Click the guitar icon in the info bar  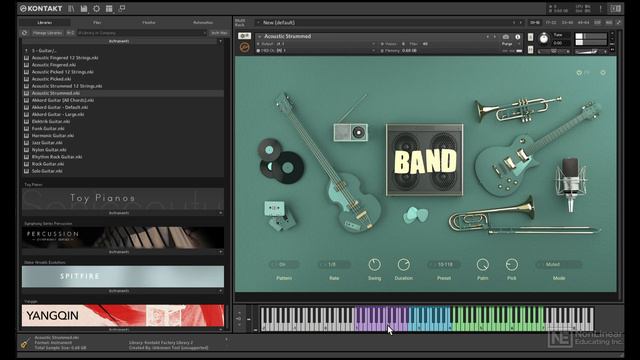pyautogui.click(x=25, y=344)
